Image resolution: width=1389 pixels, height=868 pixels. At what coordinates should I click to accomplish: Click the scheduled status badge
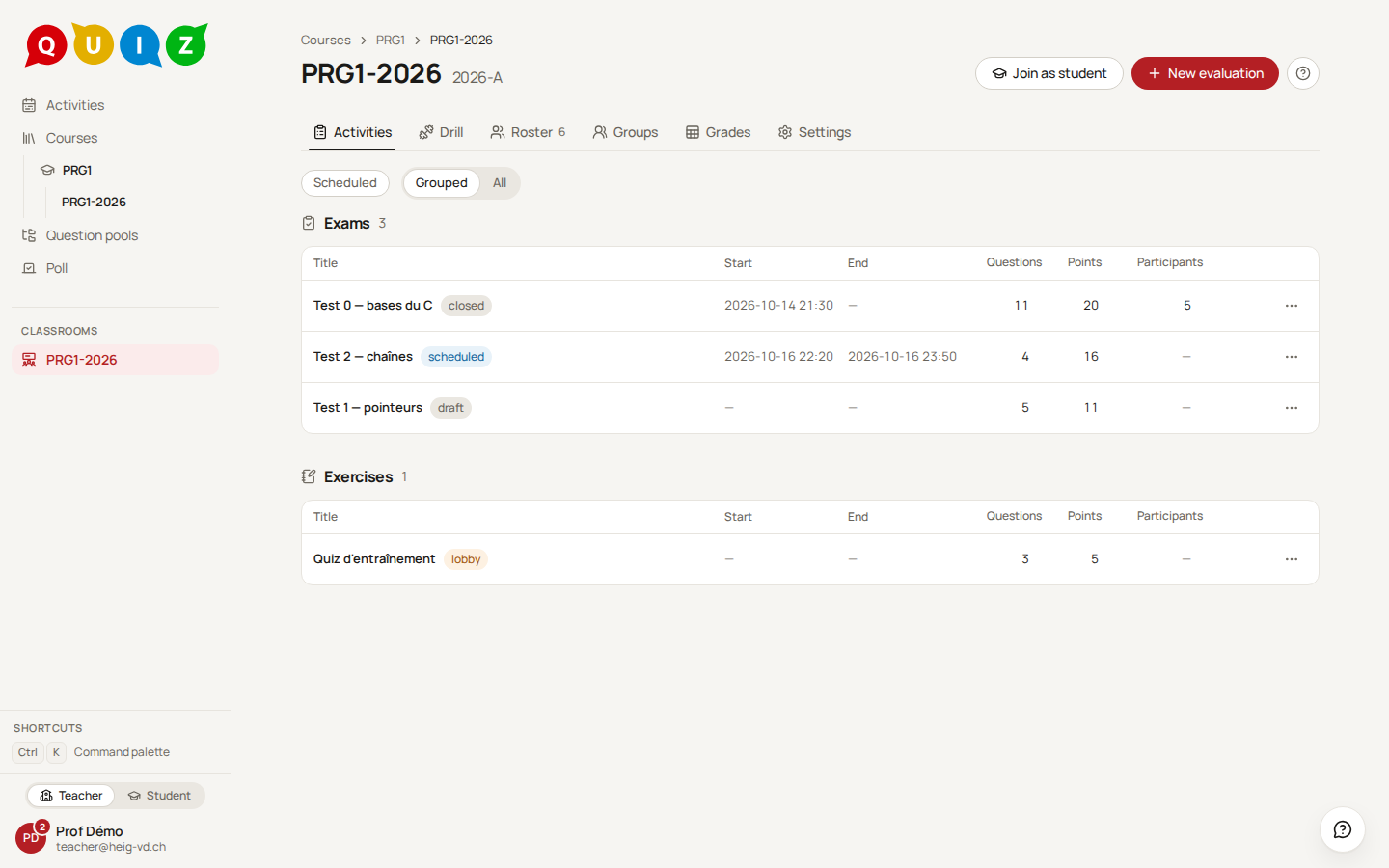coord(456,357)
